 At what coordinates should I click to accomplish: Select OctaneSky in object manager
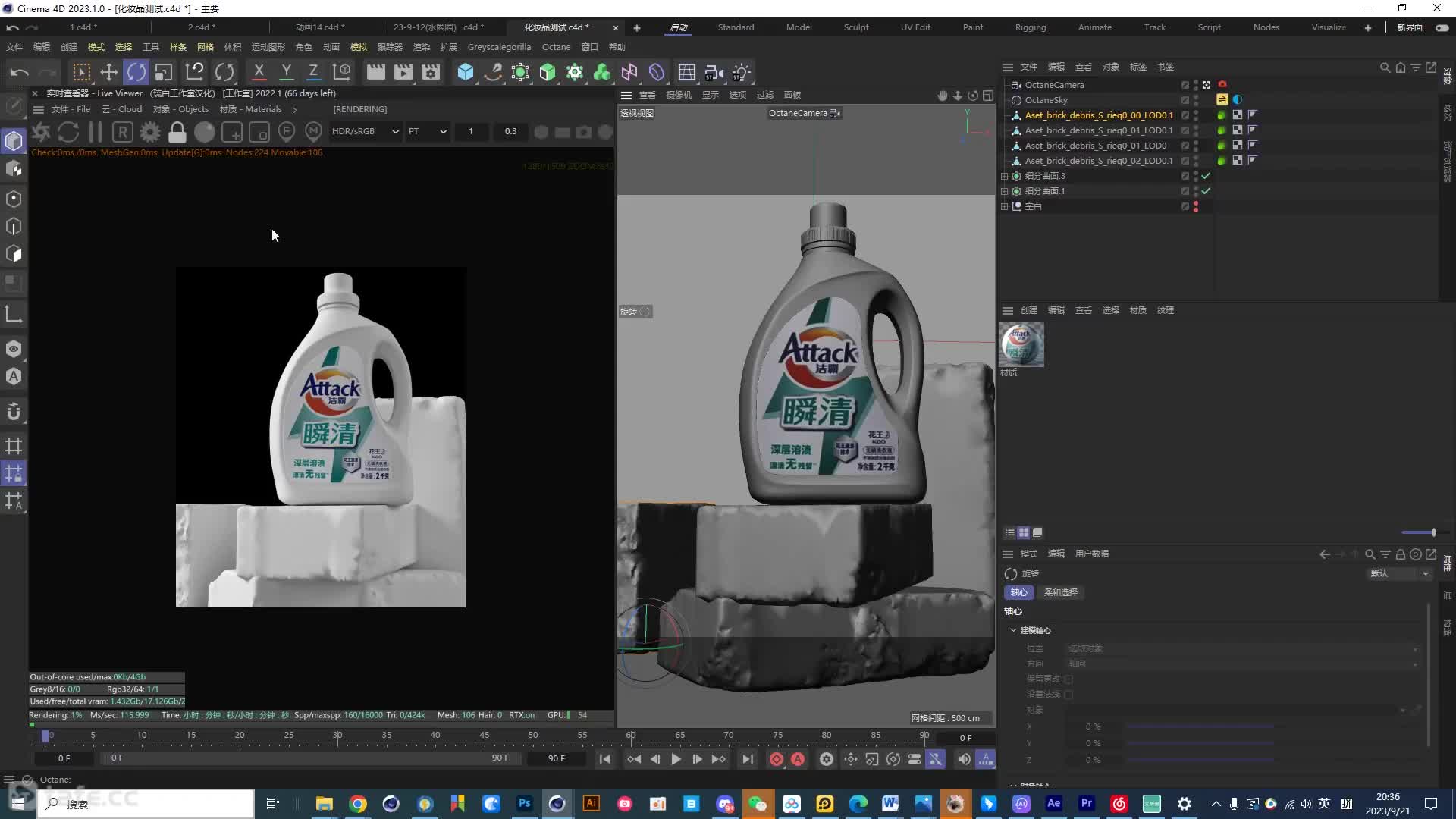[x=1046, y=100]
